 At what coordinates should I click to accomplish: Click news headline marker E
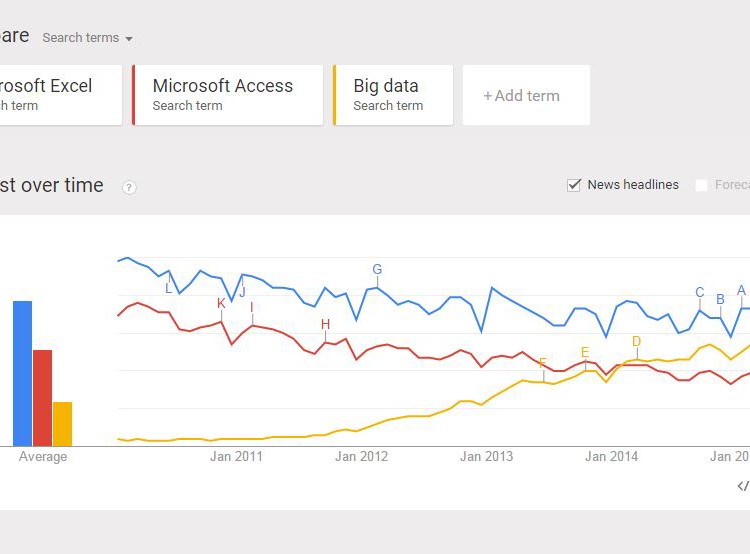[x=585, y=352]
